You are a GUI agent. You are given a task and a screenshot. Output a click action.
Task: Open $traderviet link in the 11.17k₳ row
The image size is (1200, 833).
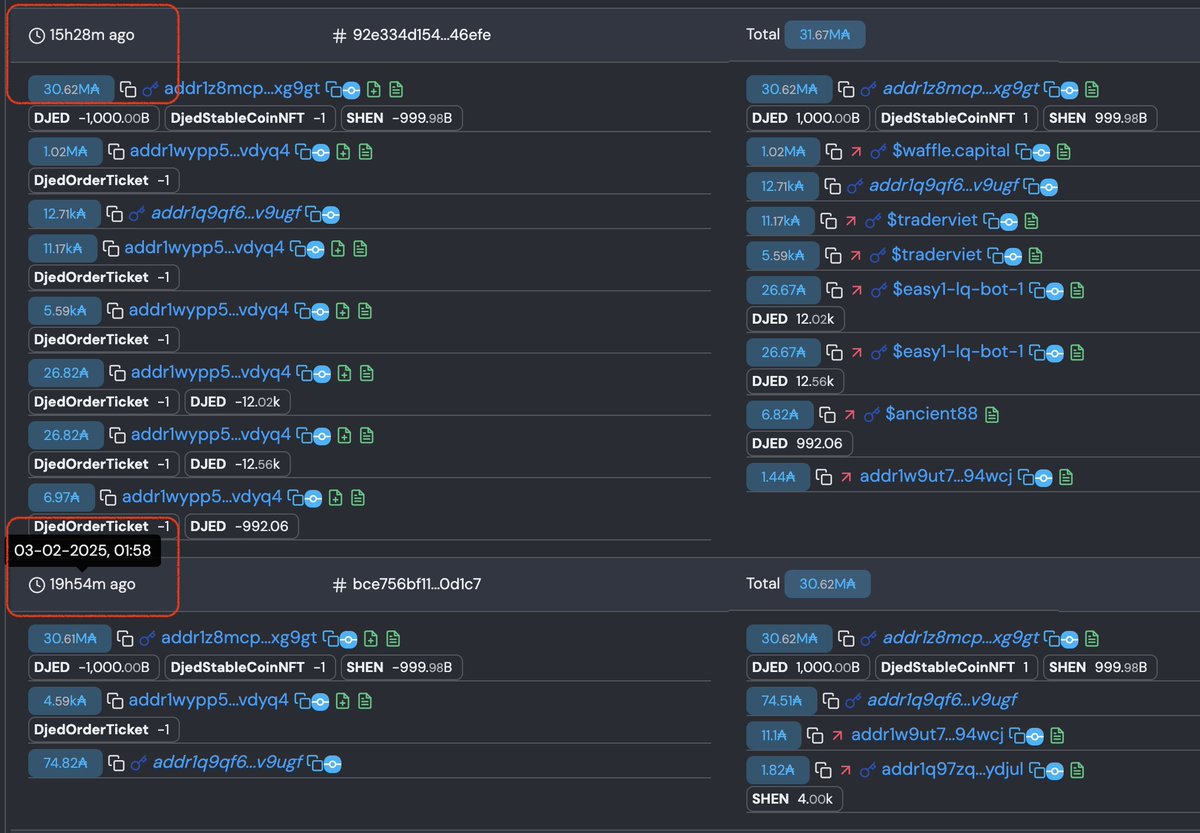932,221
